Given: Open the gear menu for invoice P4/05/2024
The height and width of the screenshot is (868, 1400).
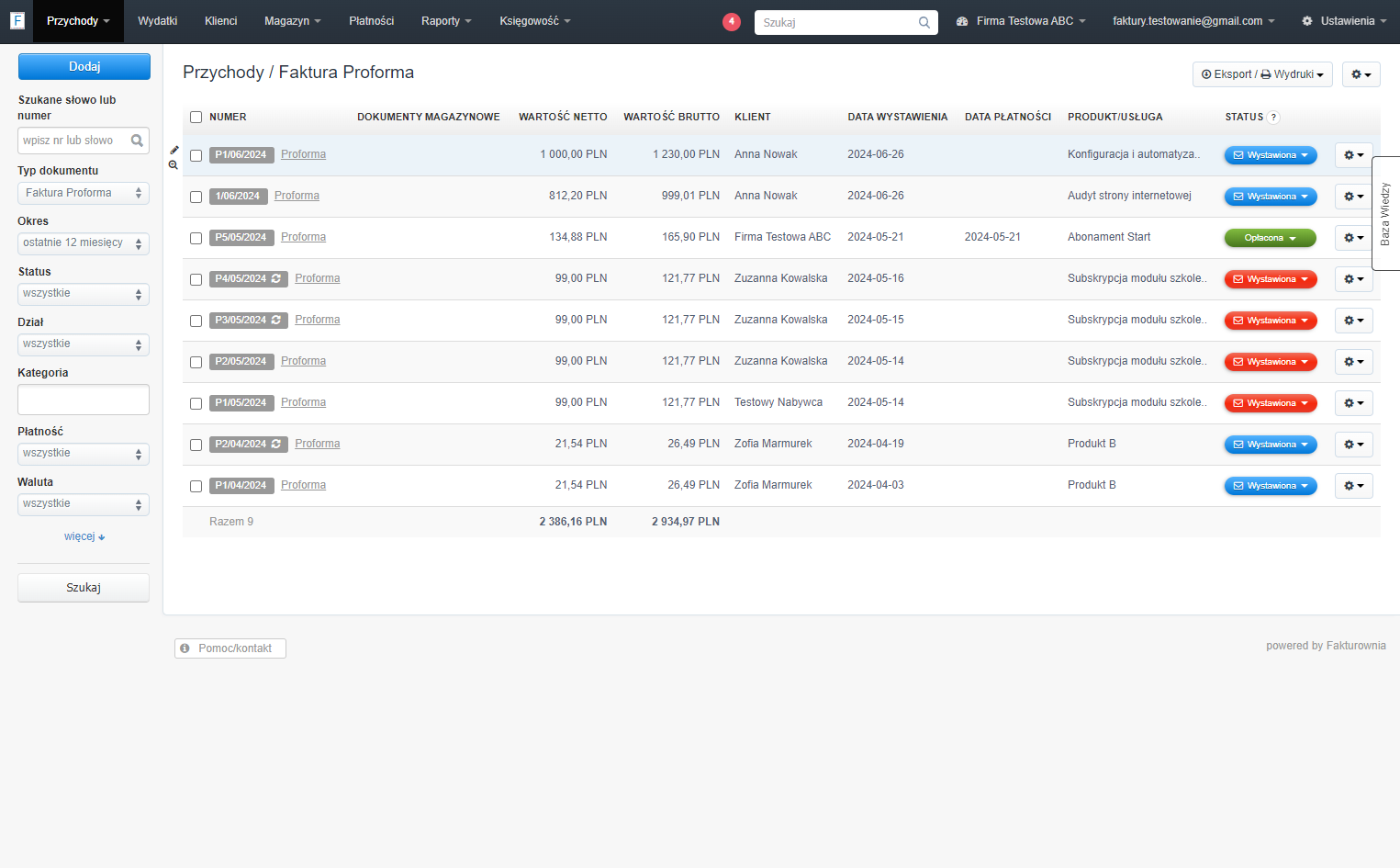Looking at the screenshot, I should pyautogui.click(x=1353, y=279).
